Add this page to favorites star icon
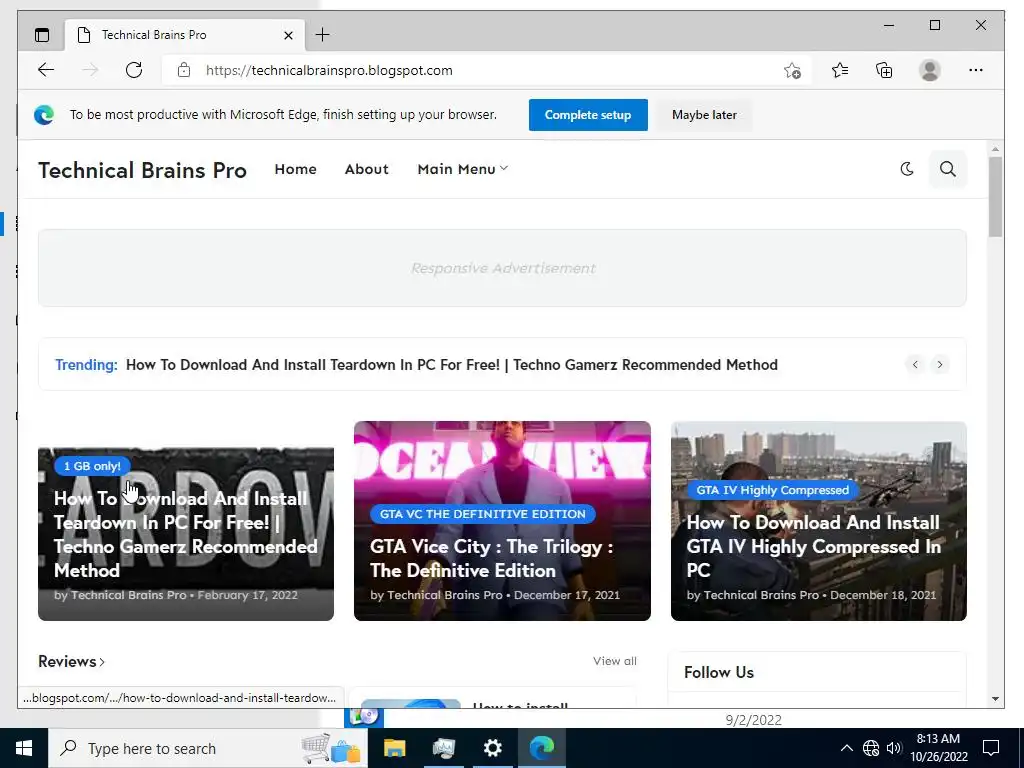Screen dimensions: 1024x768 792,70
